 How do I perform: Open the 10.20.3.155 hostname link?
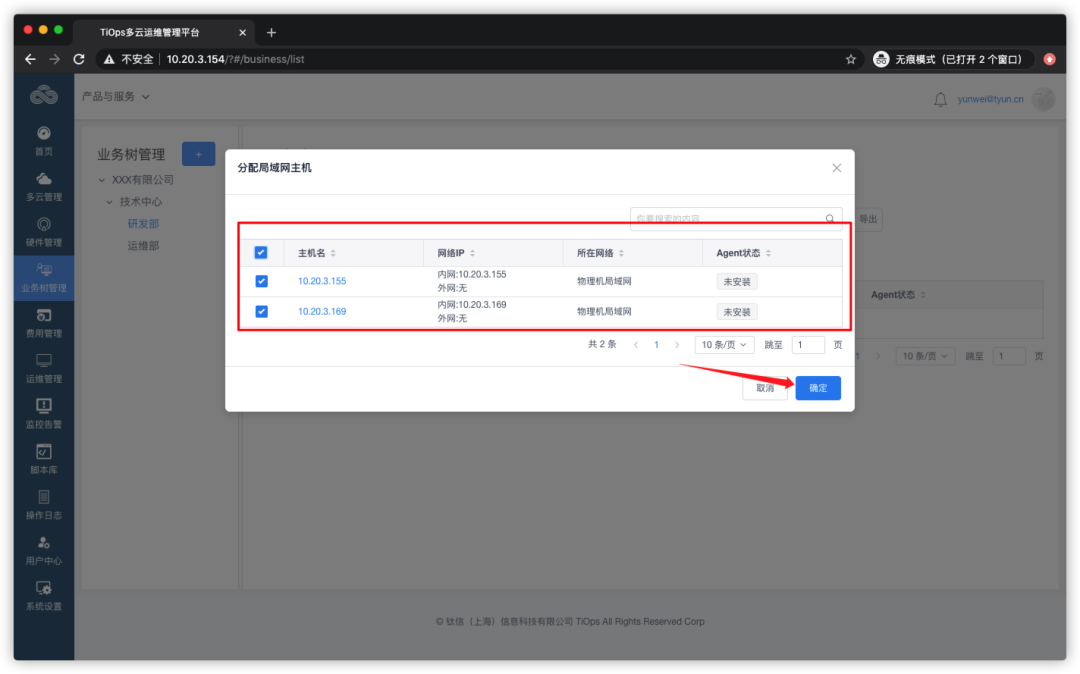point(321,281)
